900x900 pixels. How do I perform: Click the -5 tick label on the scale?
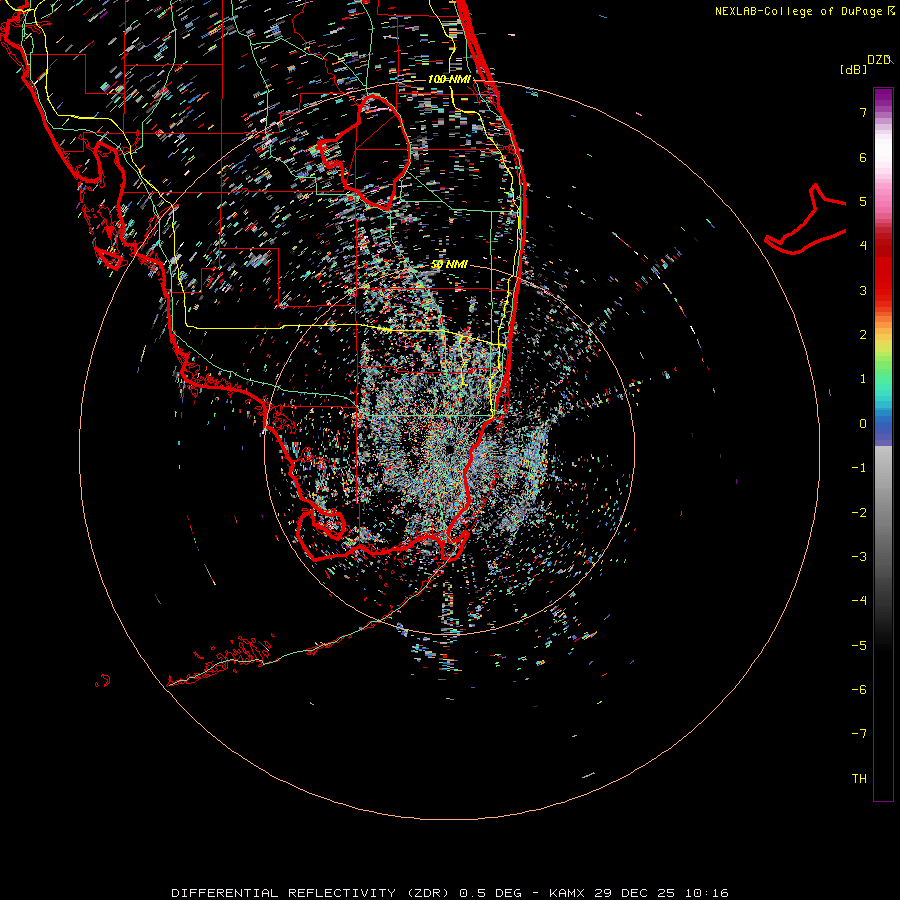pyautogui.click(x=859, y=646)
